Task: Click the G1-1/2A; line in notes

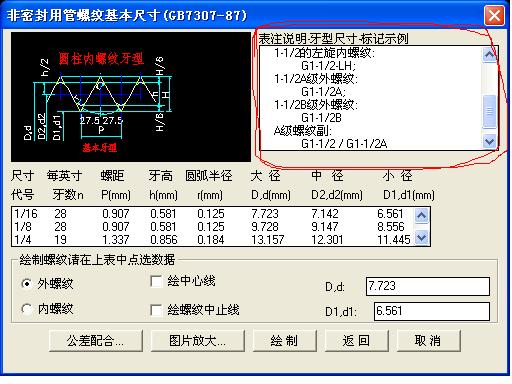Action: coord(324,92)
